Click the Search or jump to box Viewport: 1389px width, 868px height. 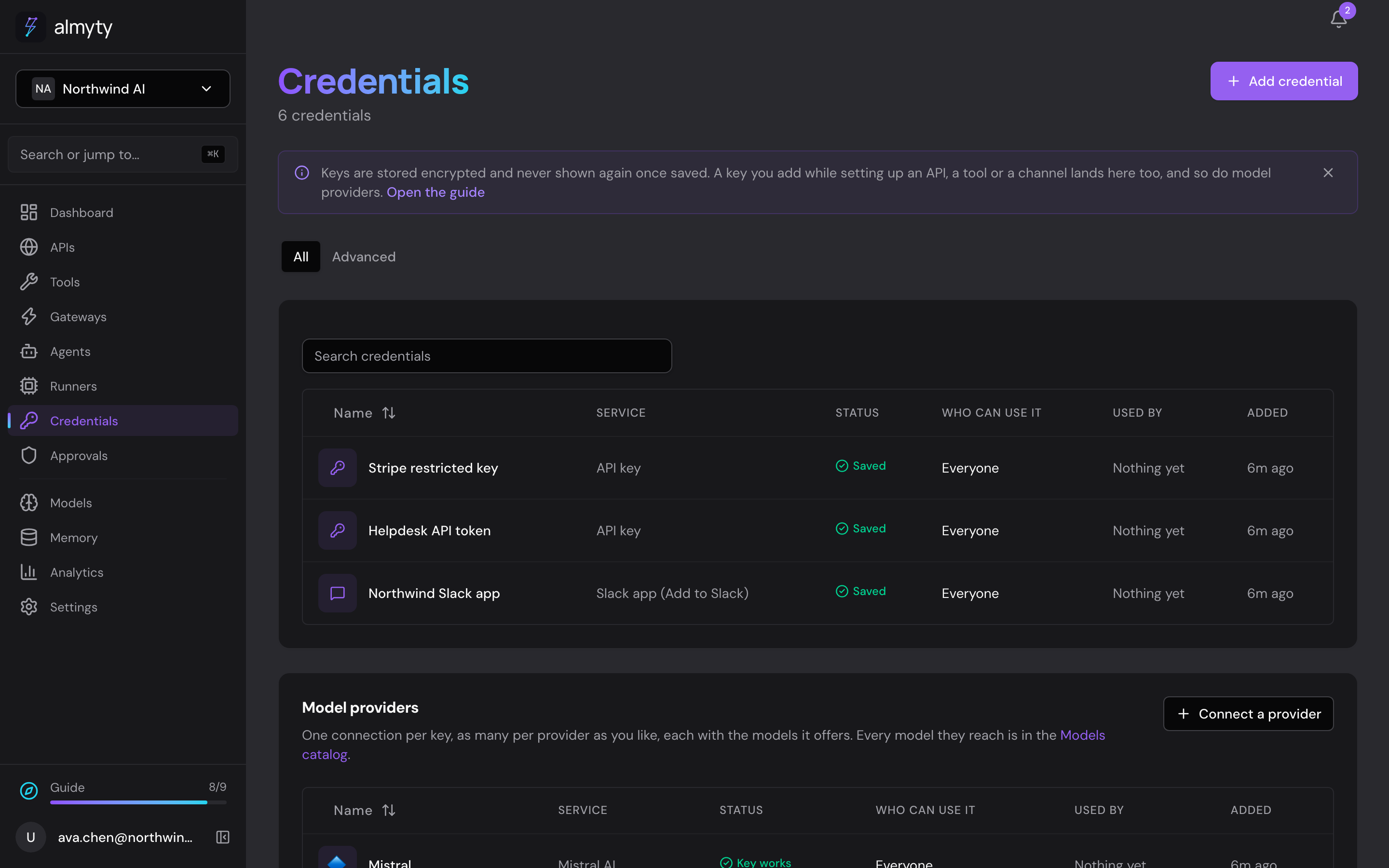pyautogui.click(x=123, y=154)
